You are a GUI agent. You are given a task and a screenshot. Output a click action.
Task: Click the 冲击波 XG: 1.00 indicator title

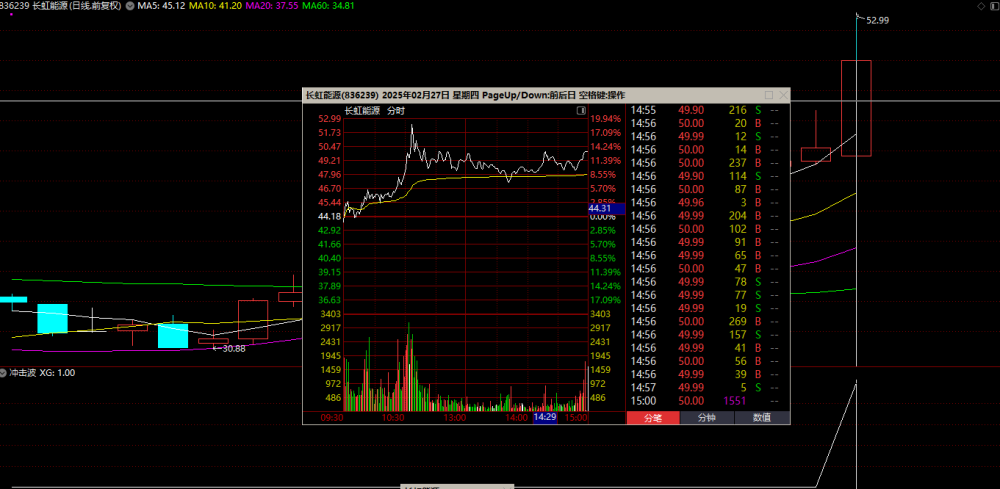41,372
